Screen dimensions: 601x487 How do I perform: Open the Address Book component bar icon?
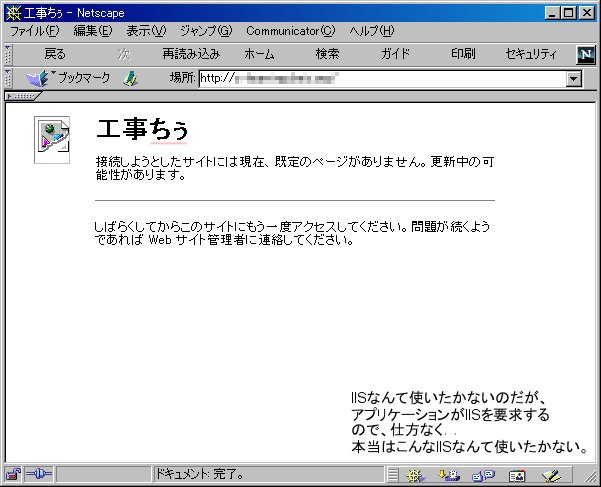point(517,476)
